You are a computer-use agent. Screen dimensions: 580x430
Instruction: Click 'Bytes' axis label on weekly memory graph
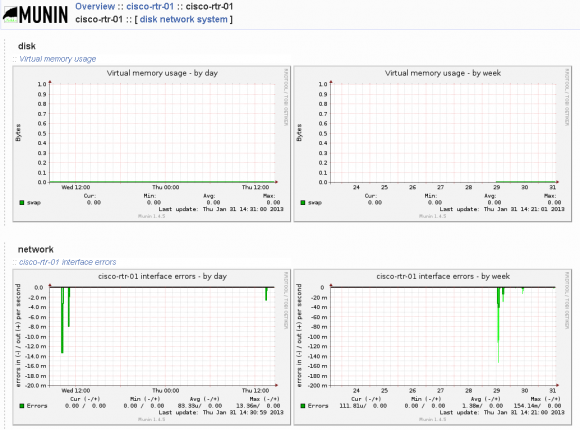299,132
